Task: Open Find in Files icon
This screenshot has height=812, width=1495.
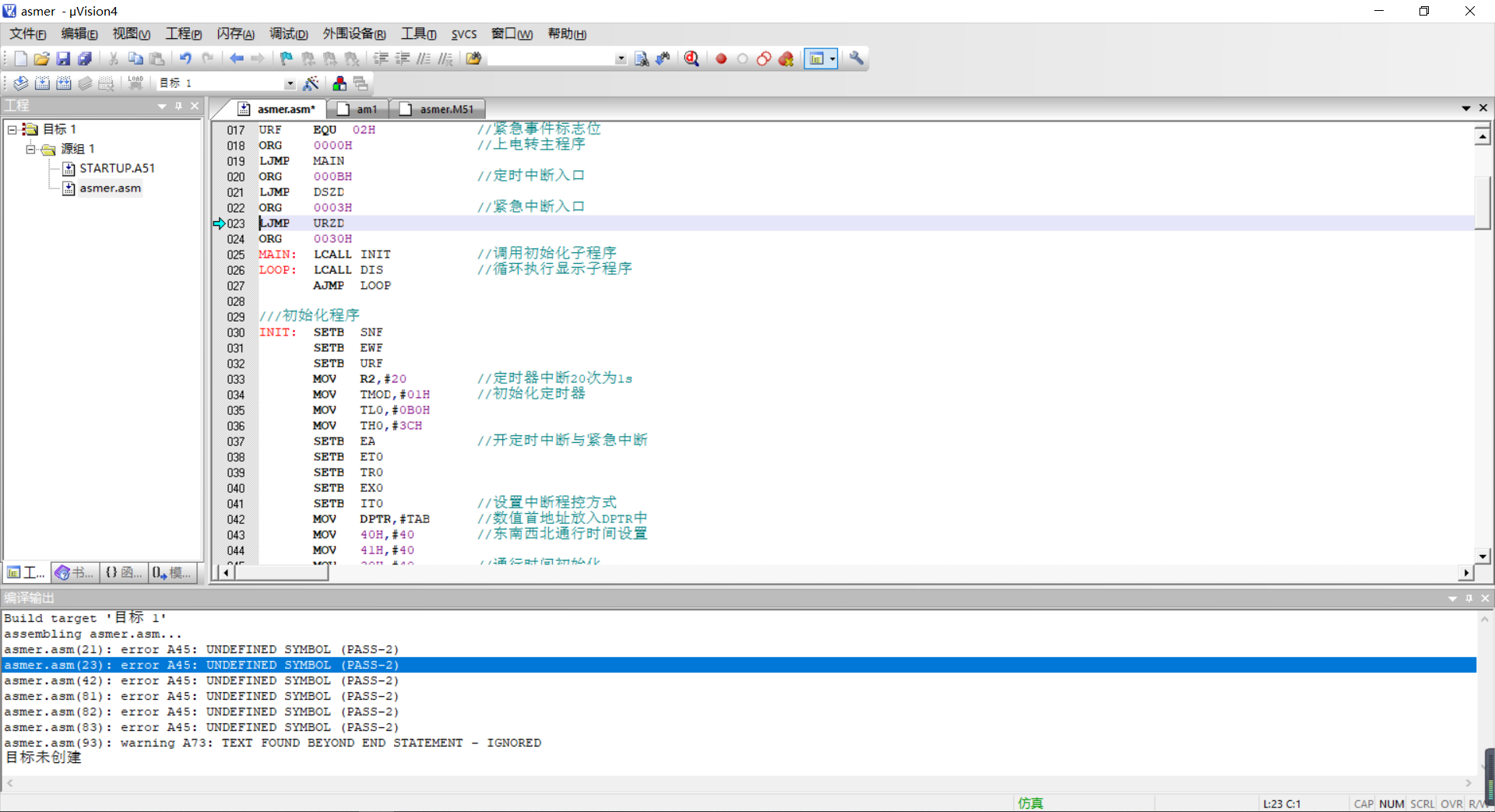Action: point(473,58)
